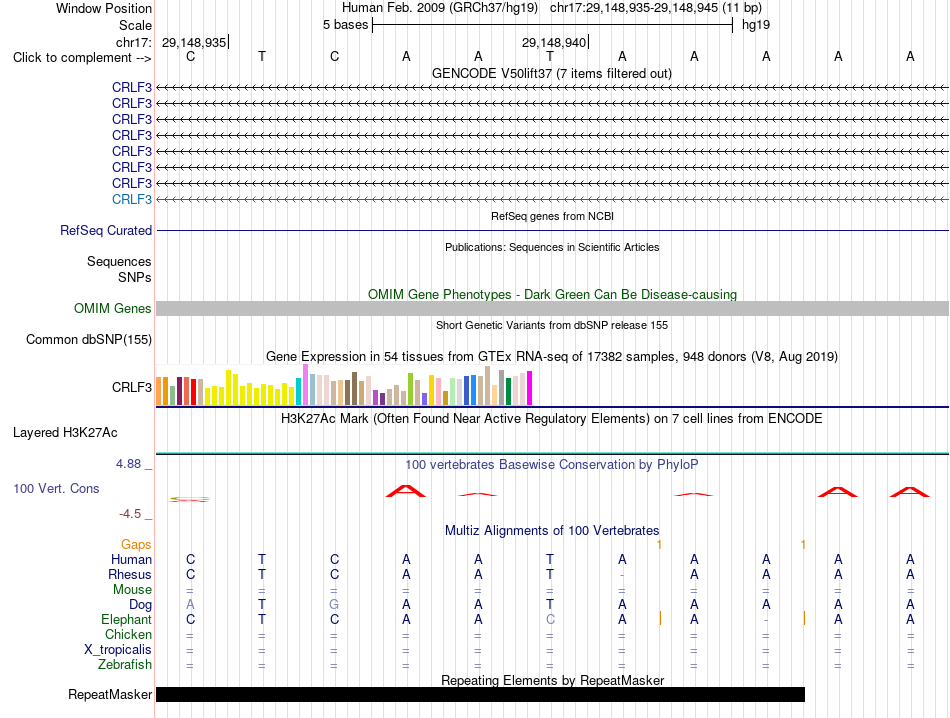The width and height of the screenshot is (950, 718).
Task: Click the magenta bar in GTEx expression chart
Action: 530,388
